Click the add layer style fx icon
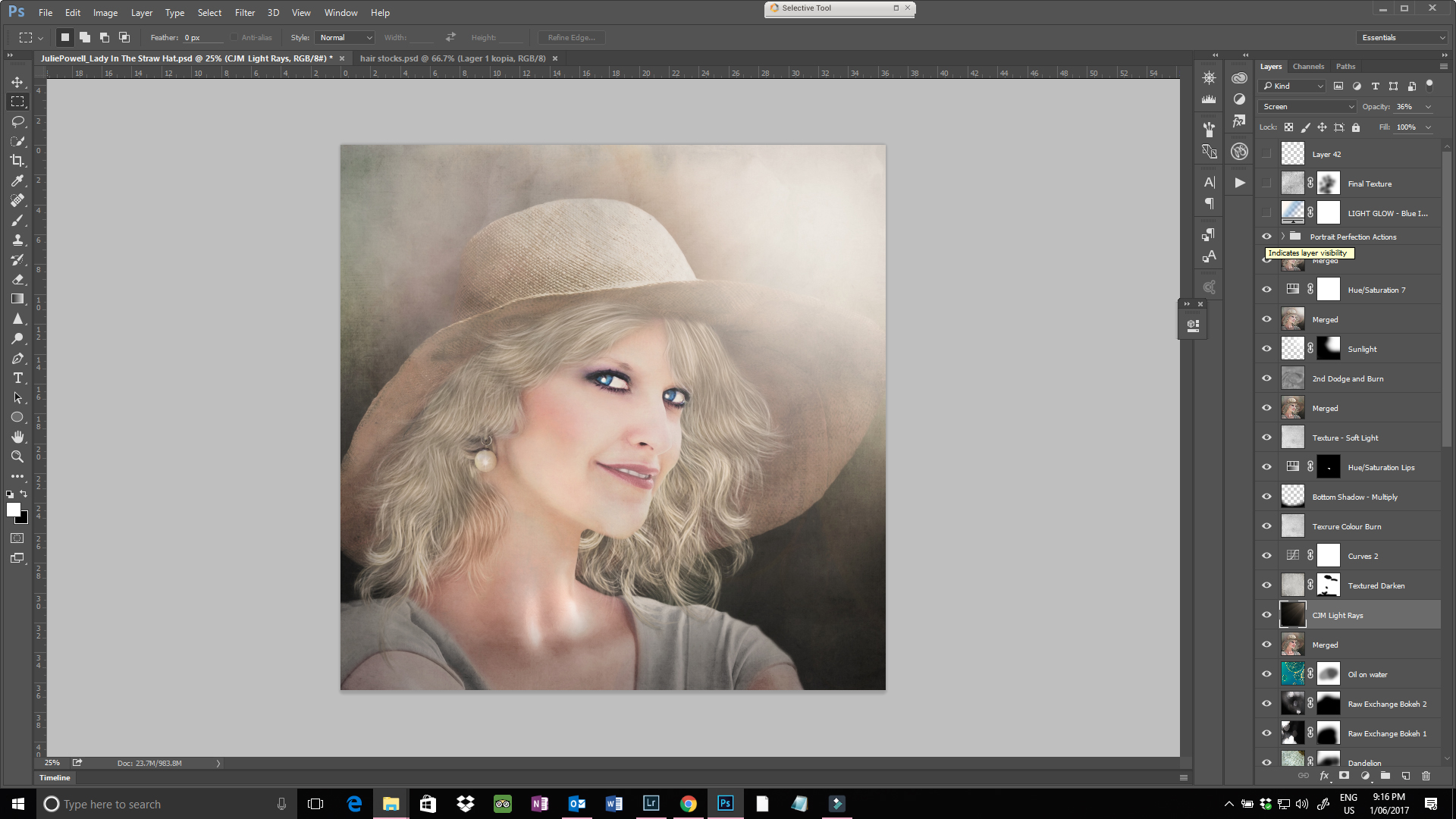 (1324, 776)
